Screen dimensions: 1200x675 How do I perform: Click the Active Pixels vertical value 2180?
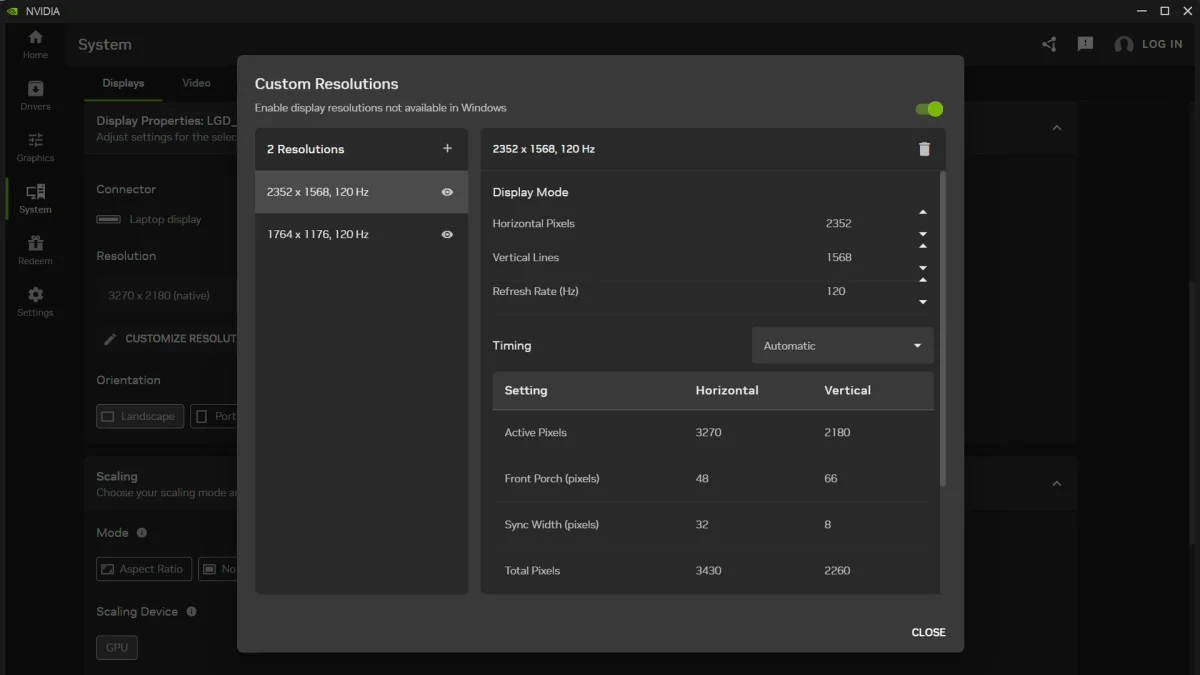pyautogui.click(x=837, y=433)
